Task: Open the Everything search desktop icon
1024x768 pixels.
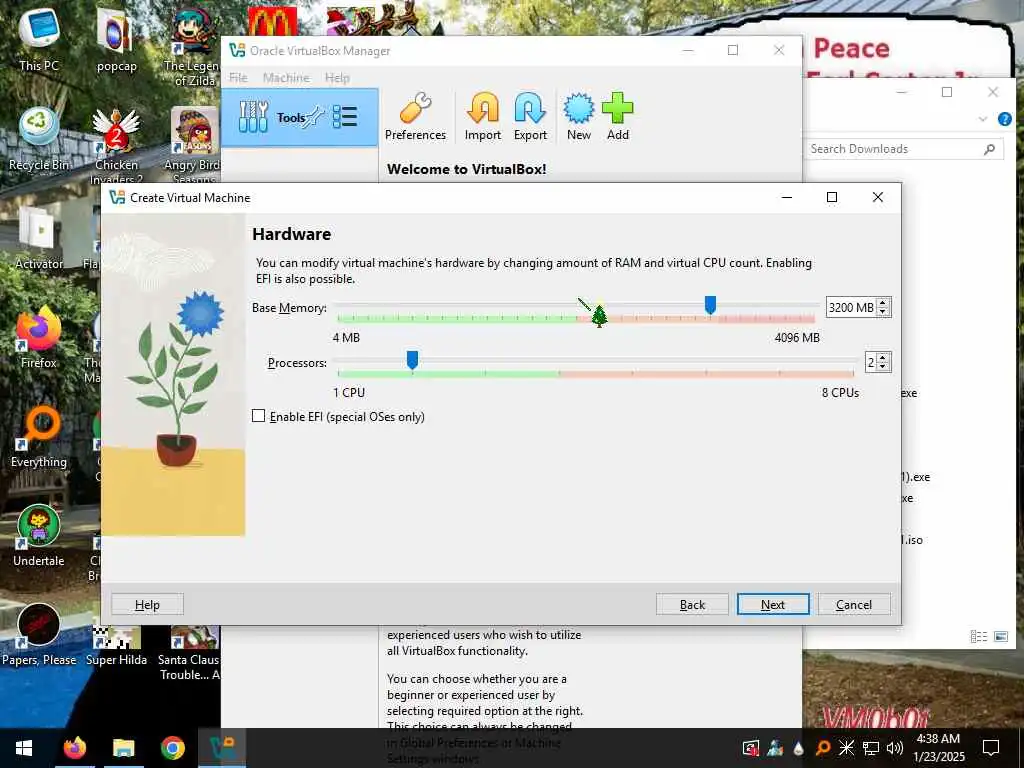Action: click(39, 438)
